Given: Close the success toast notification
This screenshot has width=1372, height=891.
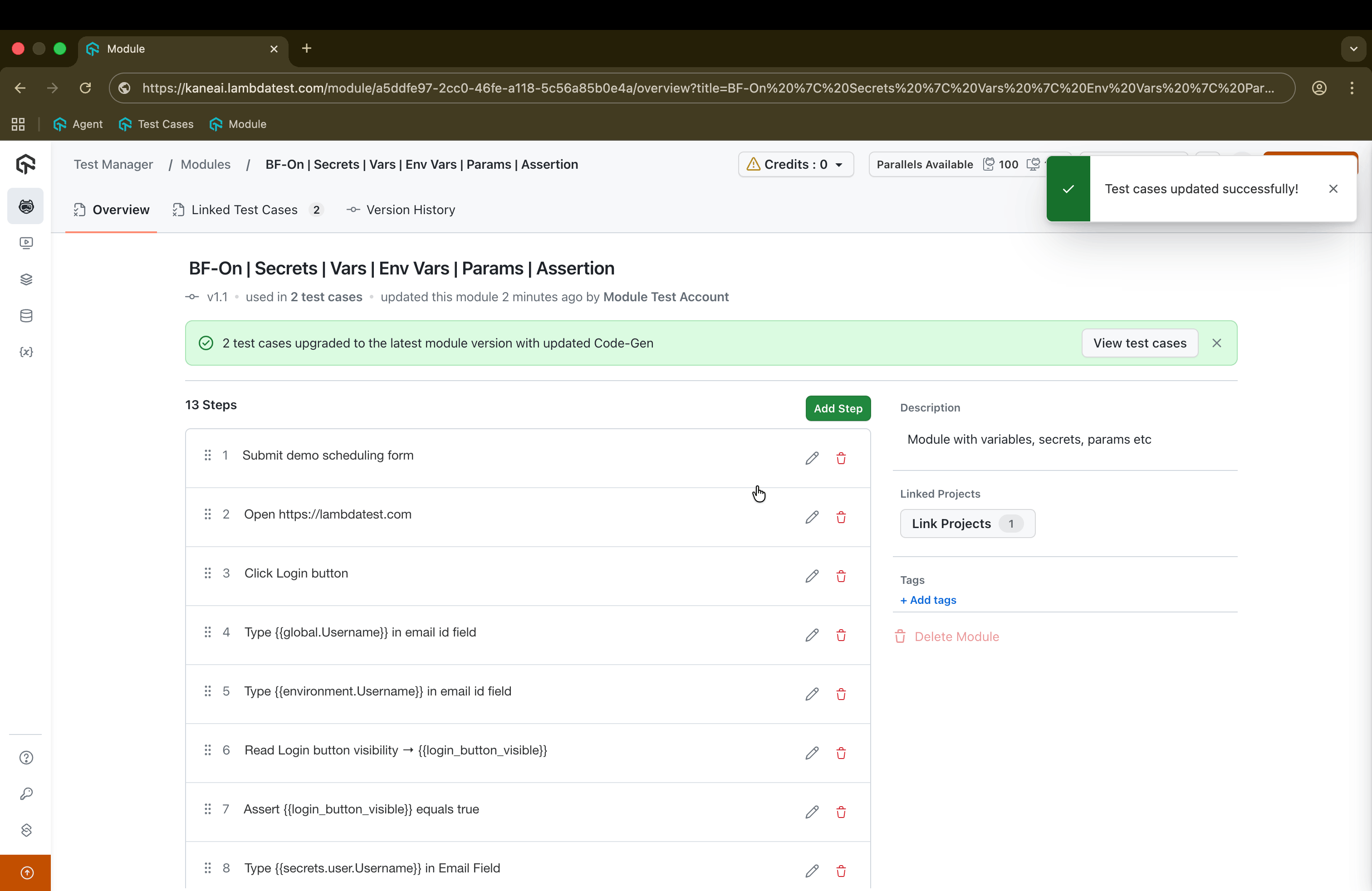Looking at the screenshot, I should [x=1333, y=189].
